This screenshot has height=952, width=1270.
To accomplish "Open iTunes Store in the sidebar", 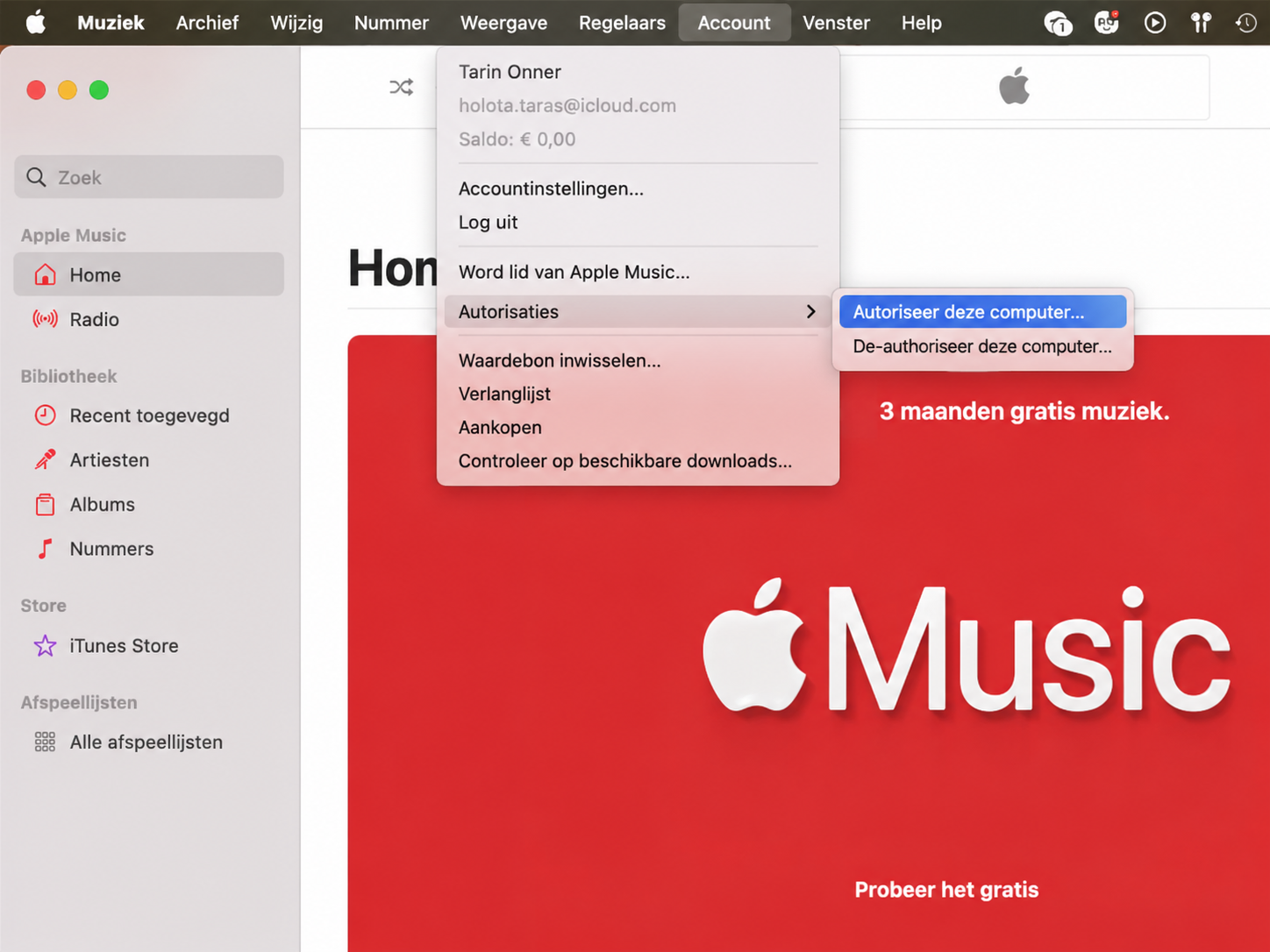I will coord(148,646).
